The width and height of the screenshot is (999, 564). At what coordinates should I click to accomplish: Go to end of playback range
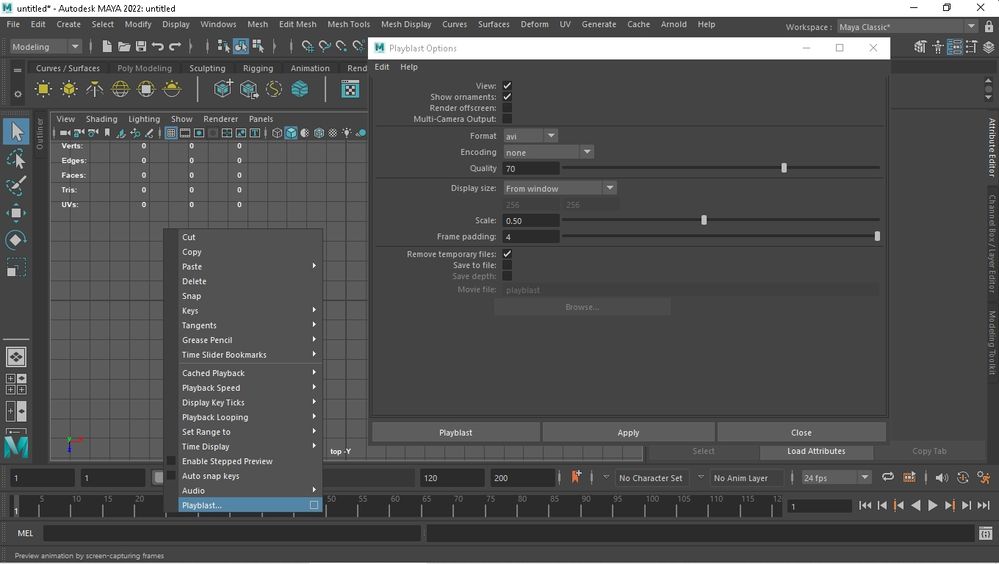pos(984,505)
